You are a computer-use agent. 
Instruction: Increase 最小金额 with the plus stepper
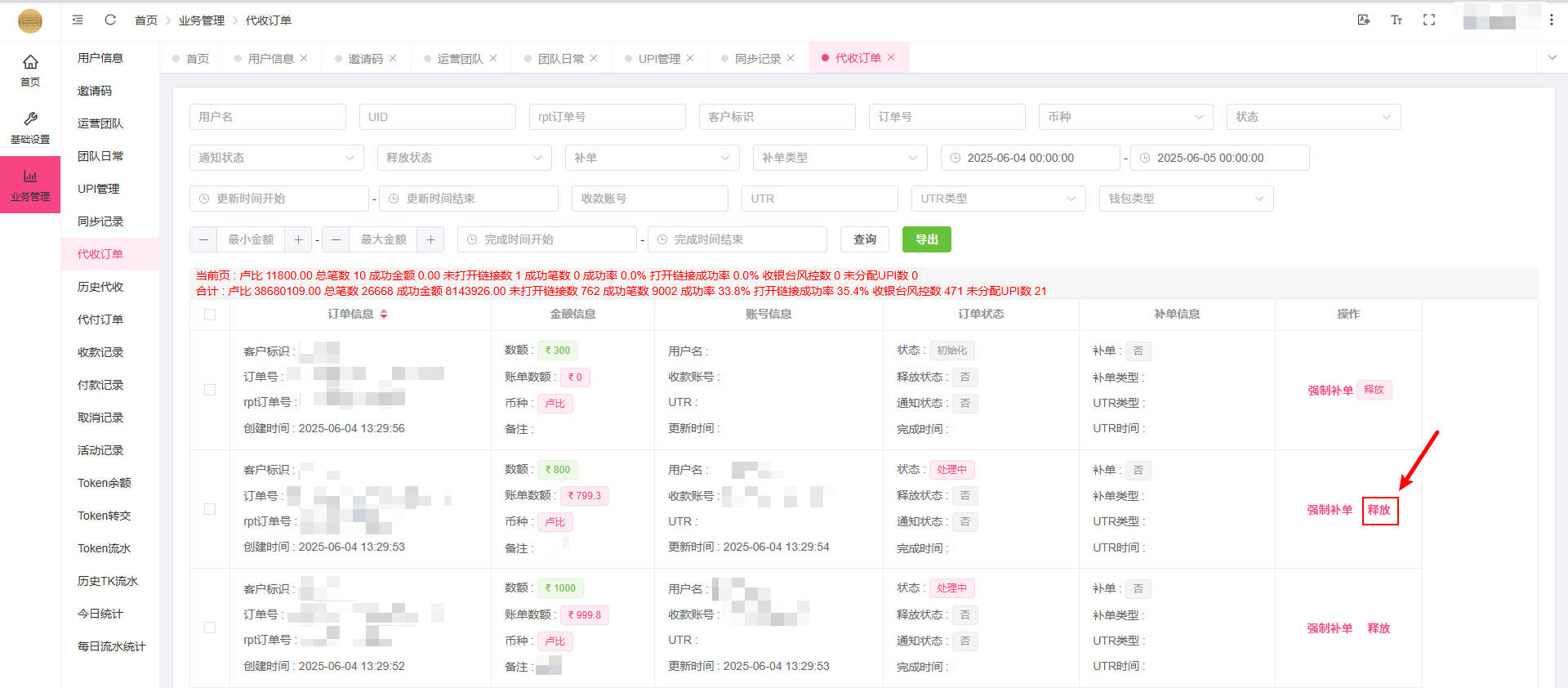[298, 239]
